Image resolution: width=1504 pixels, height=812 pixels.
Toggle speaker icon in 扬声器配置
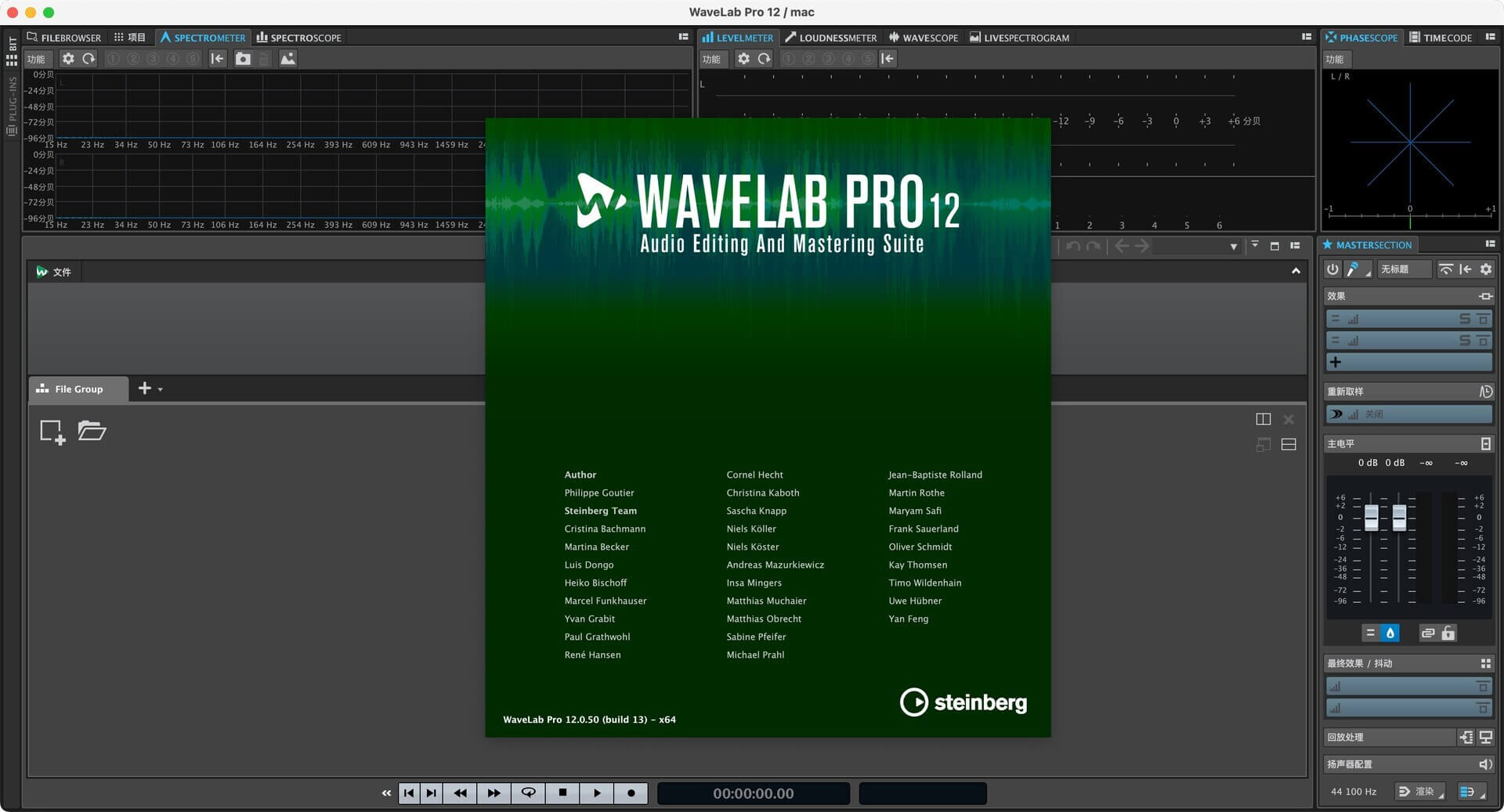point(1485,764)
